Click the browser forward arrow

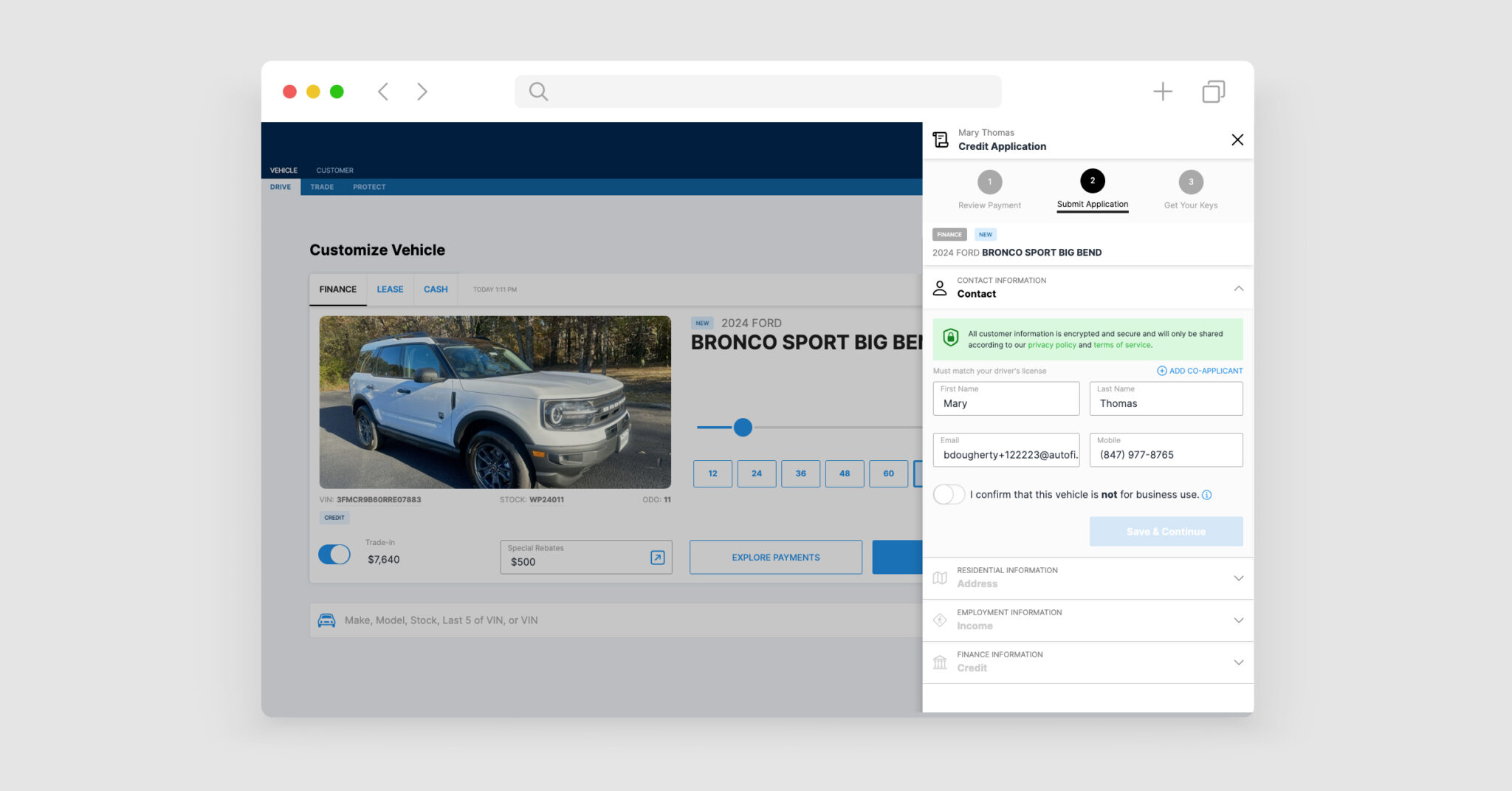[422, 92]
